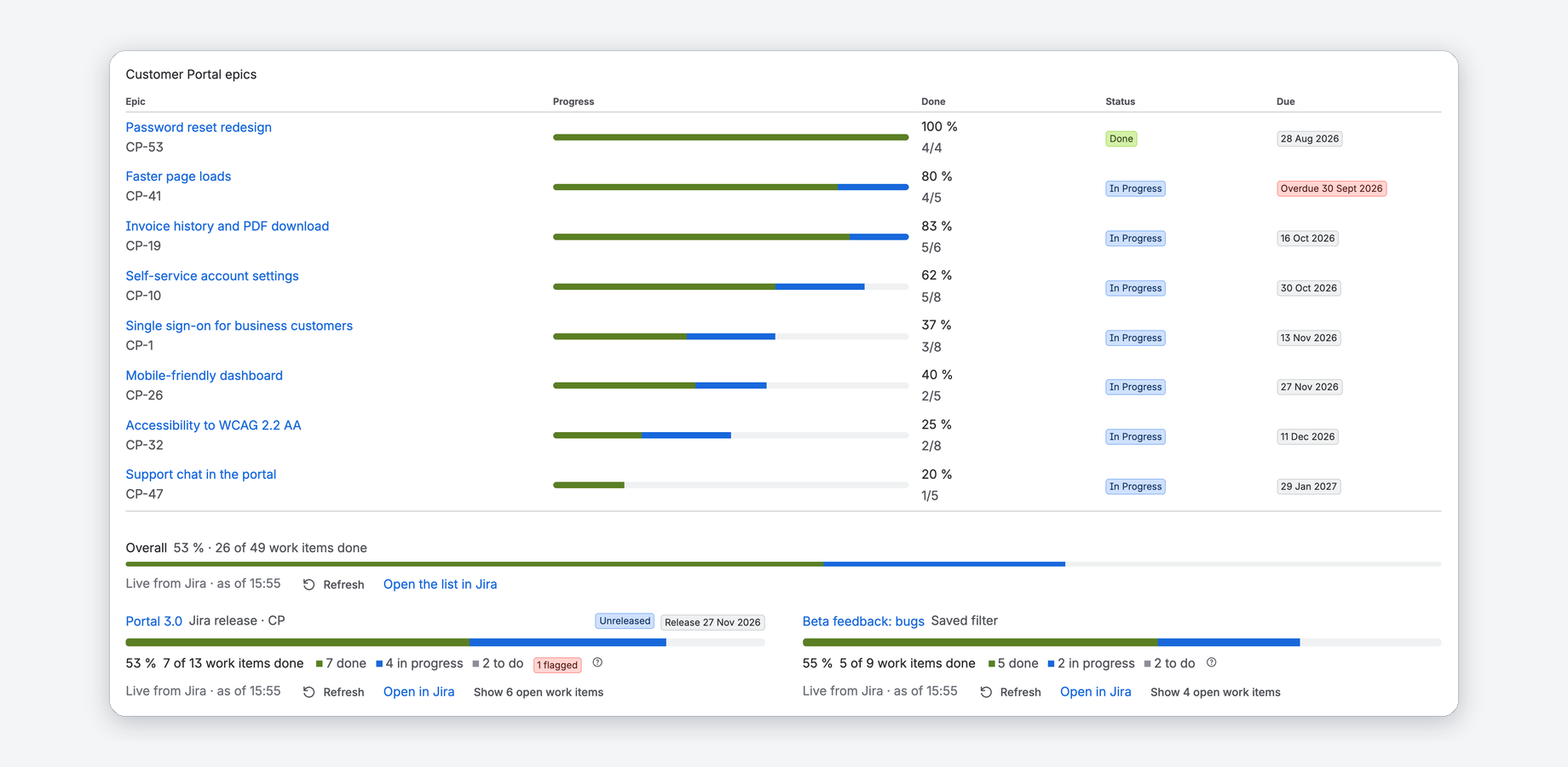Click the 1 flagged badge
1568x767 pixels.
[557, 665]
